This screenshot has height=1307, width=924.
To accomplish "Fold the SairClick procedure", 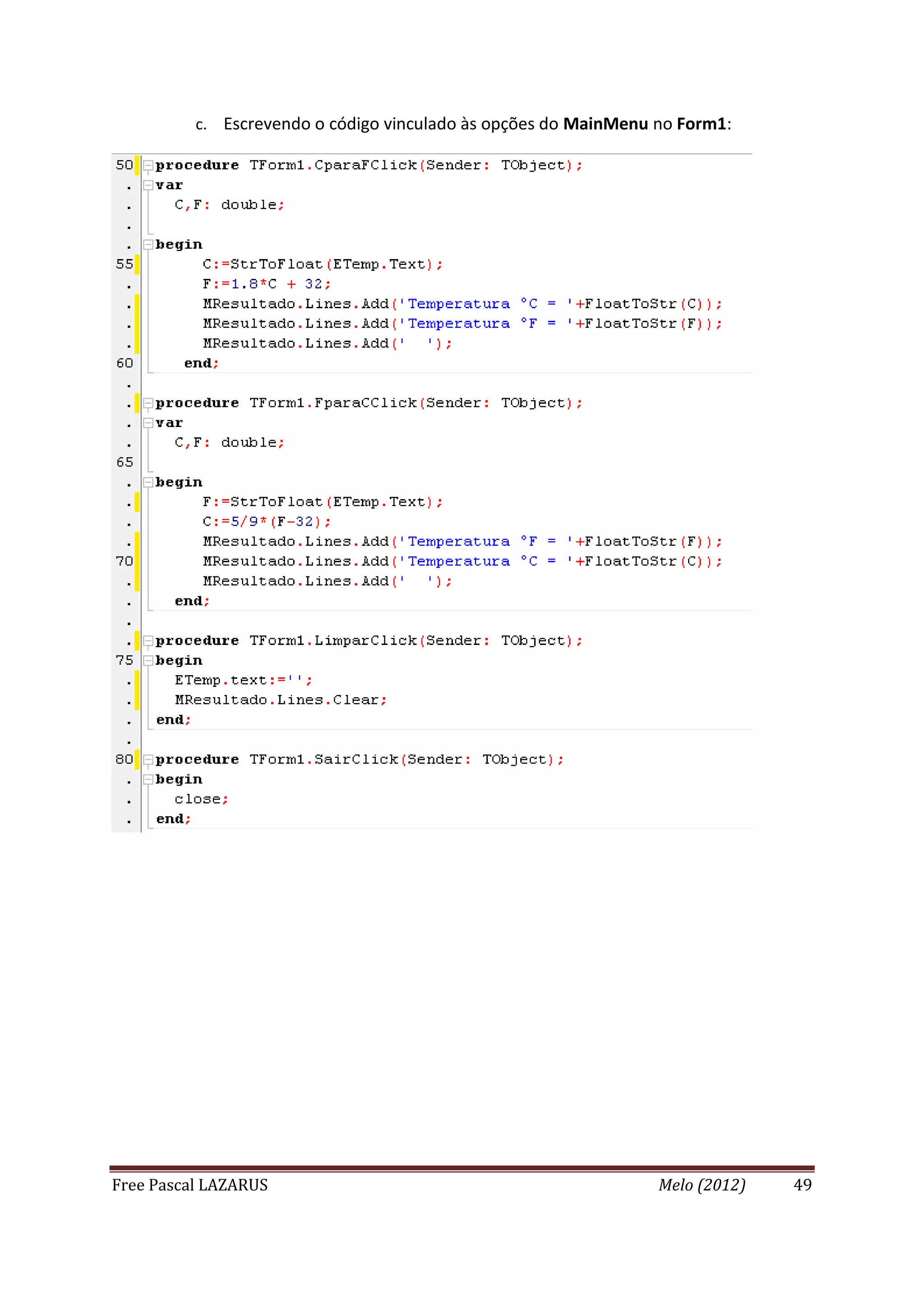I will [148, 760].
